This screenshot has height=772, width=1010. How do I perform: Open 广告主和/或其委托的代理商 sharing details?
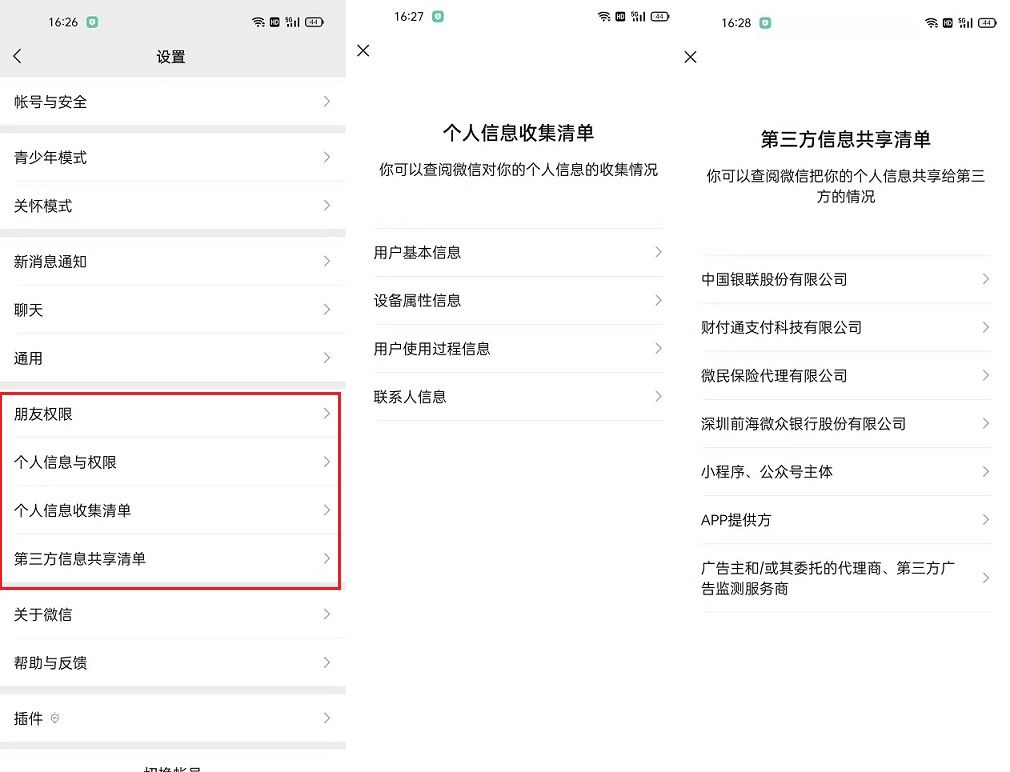click(846, 578)
